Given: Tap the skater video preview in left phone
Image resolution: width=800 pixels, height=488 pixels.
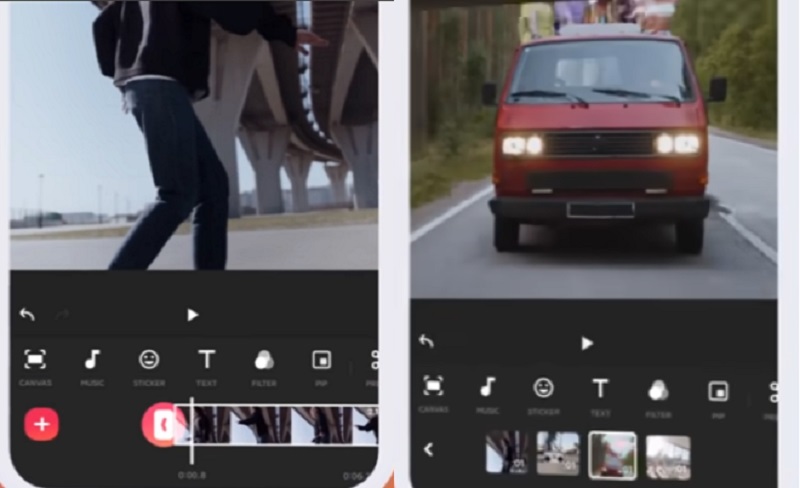Looking at the screenshot, I should [194, 135].
